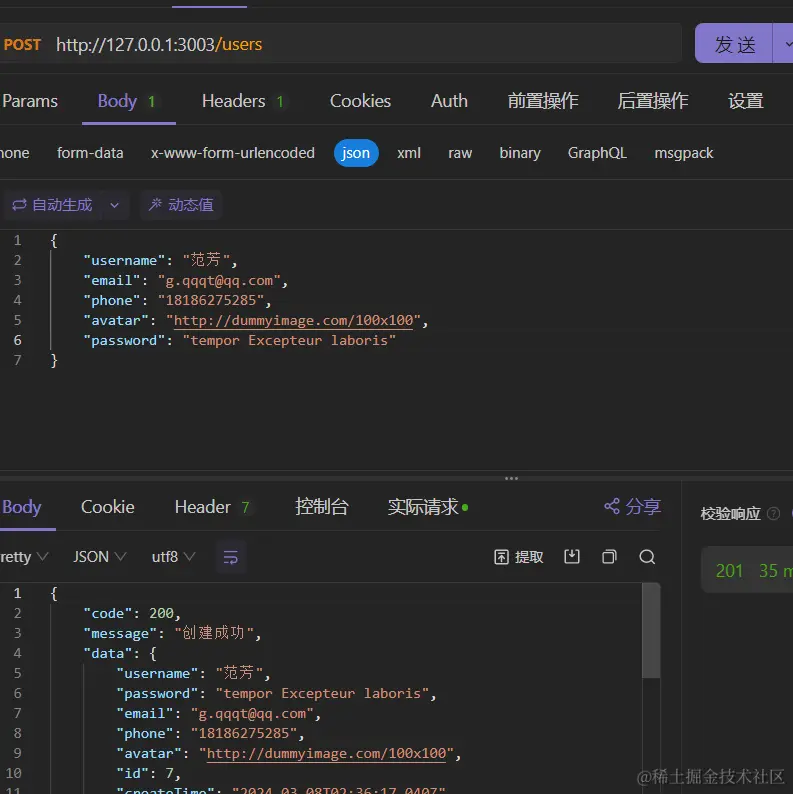This screenshot has width=793, height=794.
Task: Select form-data body type
Action: click(90, 153)
